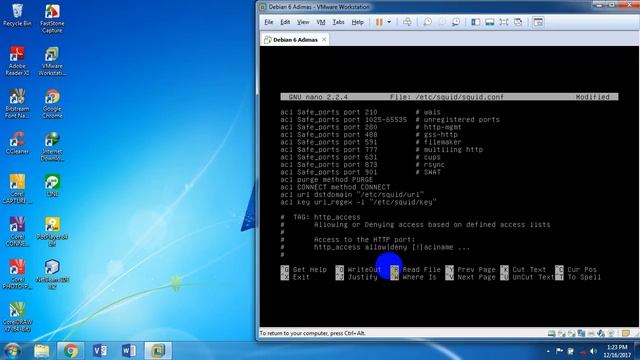
Task: Open the Bitstream Font Navigator desktop shortcut
Action: click(17, 104)
